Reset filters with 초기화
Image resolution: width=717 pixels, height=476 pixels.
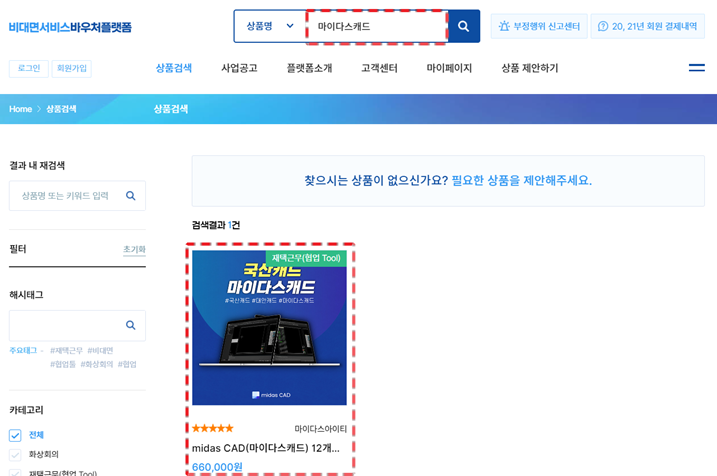pos(134,249)
